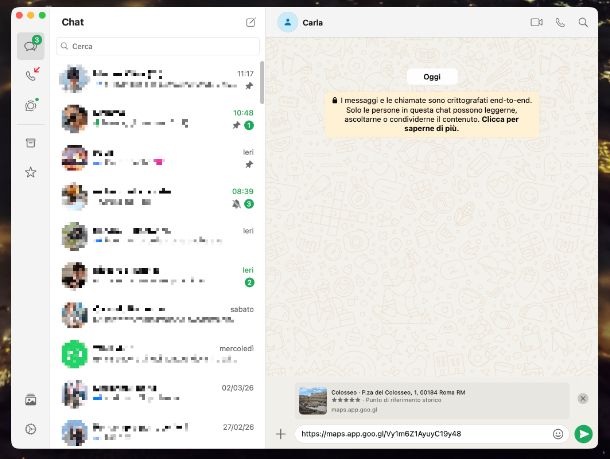This screenshot has height=459, width=610.
Task: Click the unread badge 1 on 10:48 chat
Action: point(249,125)
